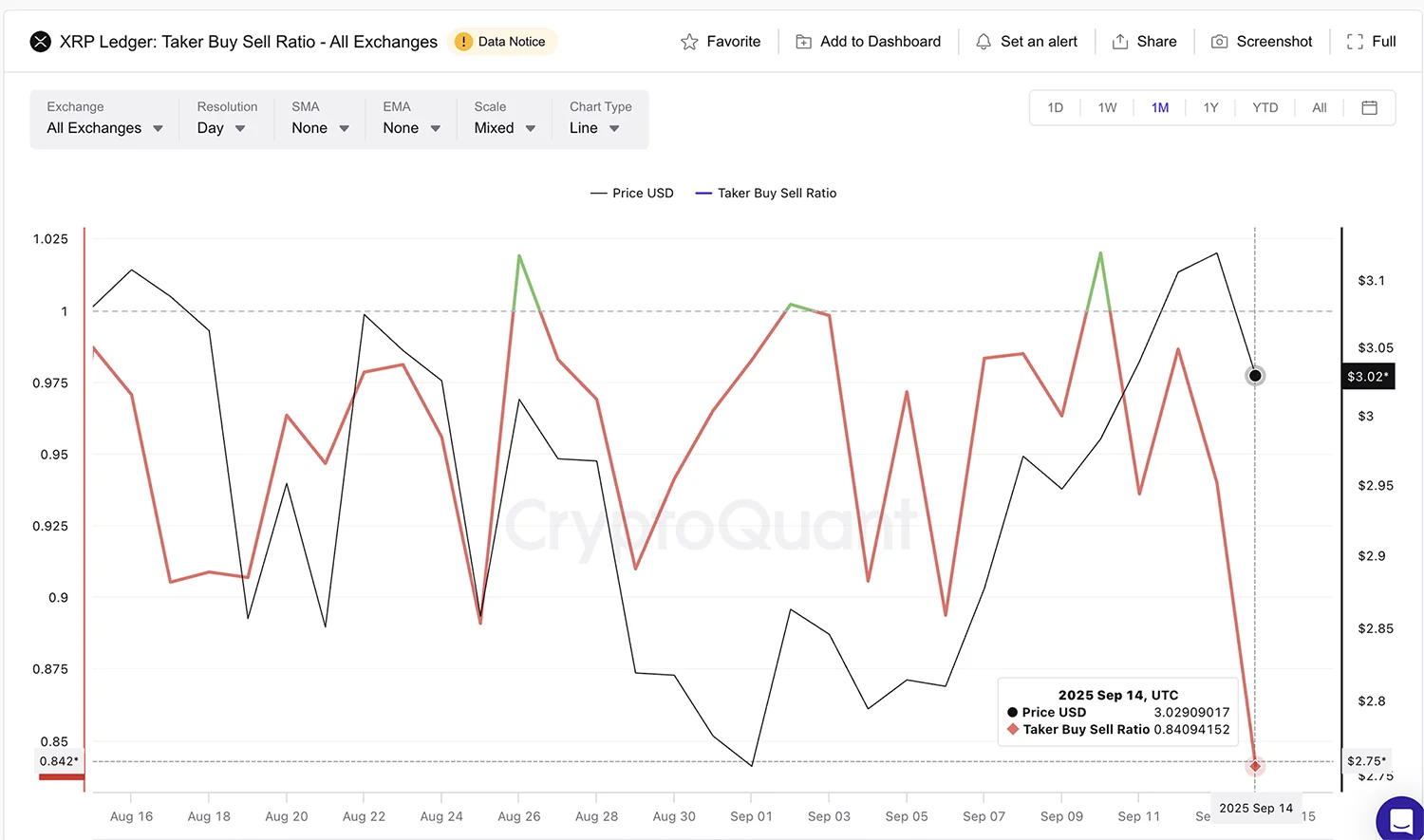Select the 1W time range tab
Screen dimensions: 1424x840
[x=1107, y=107]
